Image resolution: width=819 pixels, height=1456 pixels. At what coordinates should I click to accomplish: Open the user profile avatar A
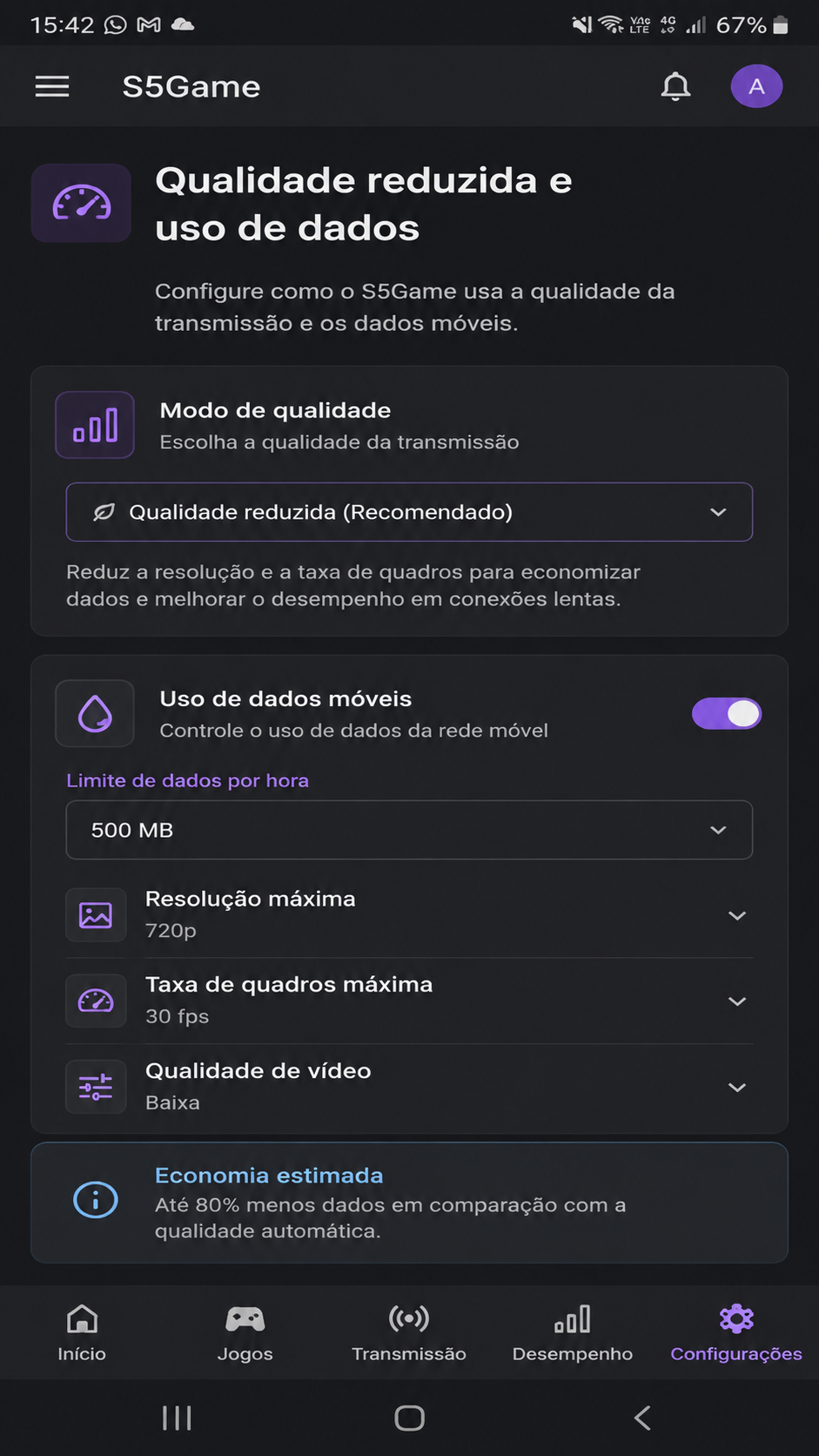point(756,86)
